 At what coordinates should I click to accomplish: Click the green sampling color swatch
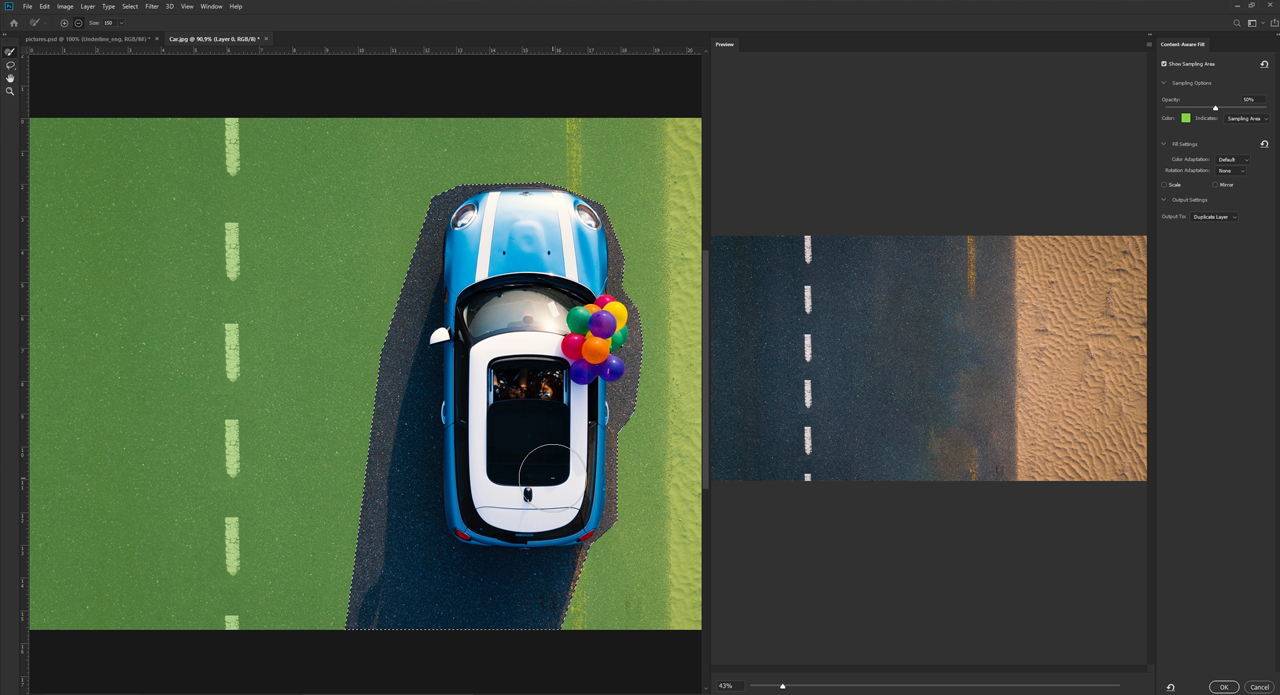[1186, 118]
